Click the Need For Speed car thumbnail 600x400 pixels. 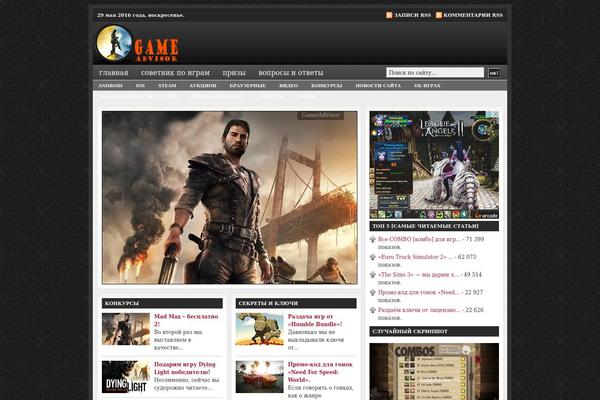tap(259, 377)
